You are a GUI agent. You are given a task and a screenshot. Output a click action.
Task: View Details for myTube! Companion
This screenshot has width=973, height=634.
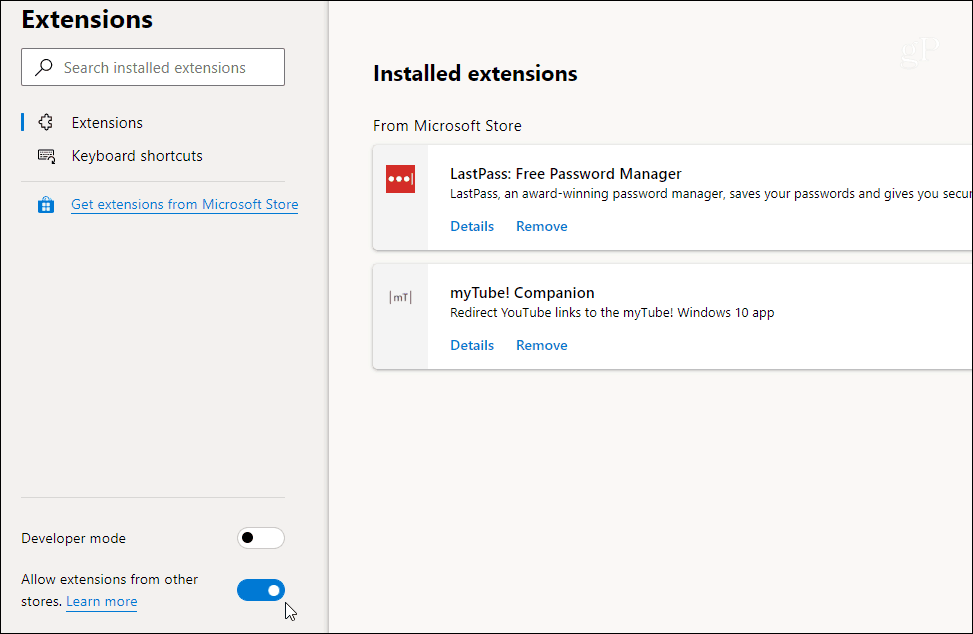coord(472,346)
